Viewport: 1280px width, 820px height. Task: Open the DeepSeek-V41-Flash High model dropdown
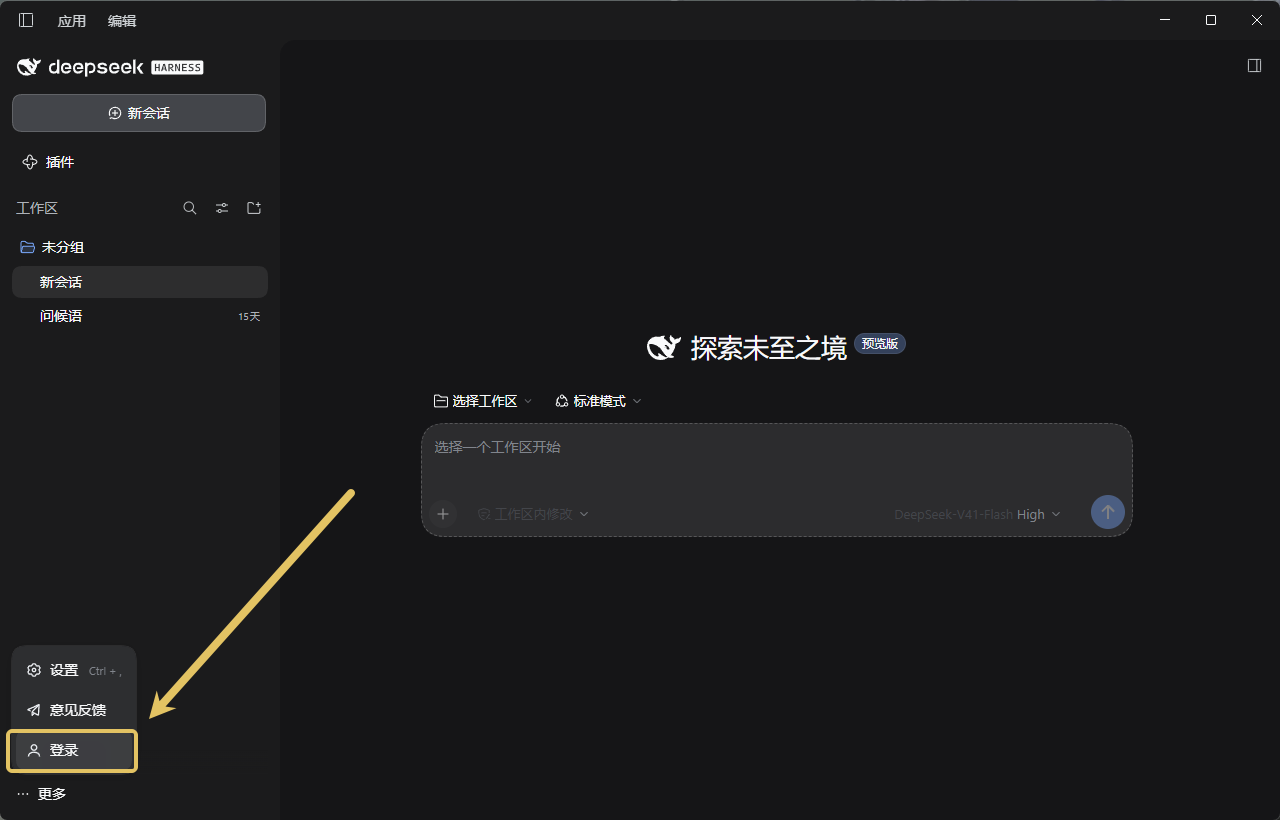pos(977,514)
